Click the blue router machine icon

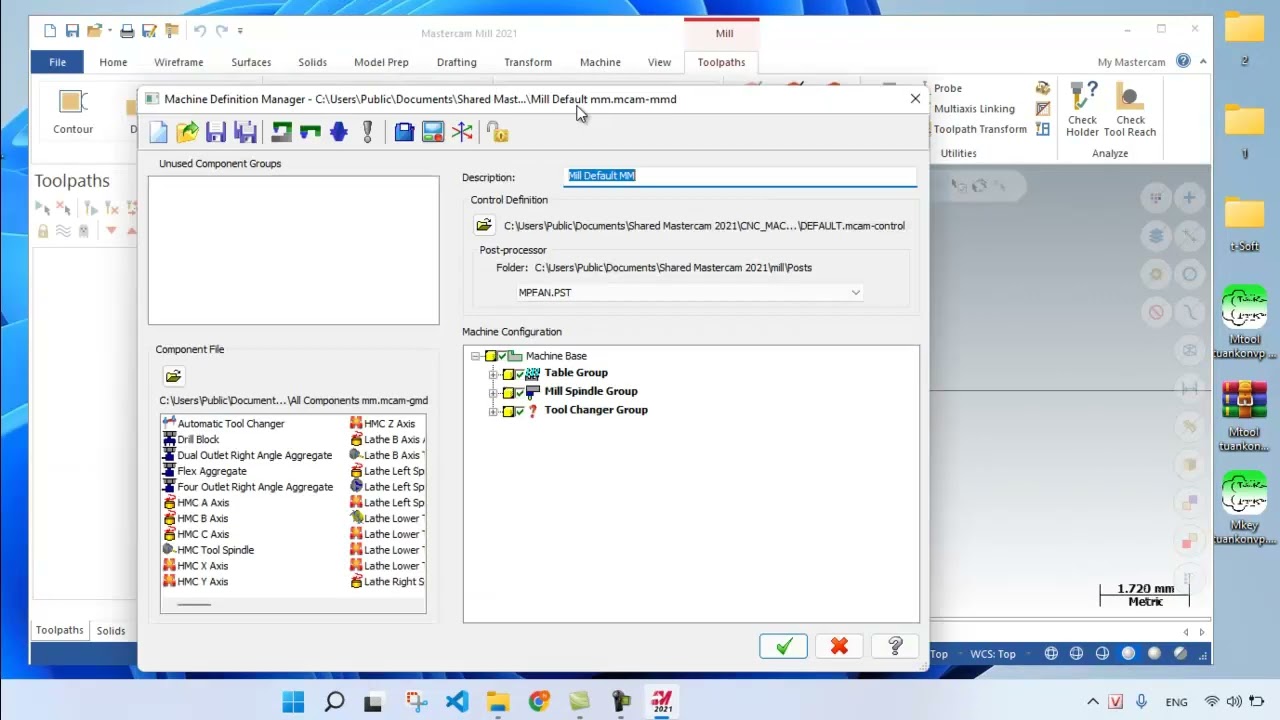pyautogui.click(x=339, y=132)
